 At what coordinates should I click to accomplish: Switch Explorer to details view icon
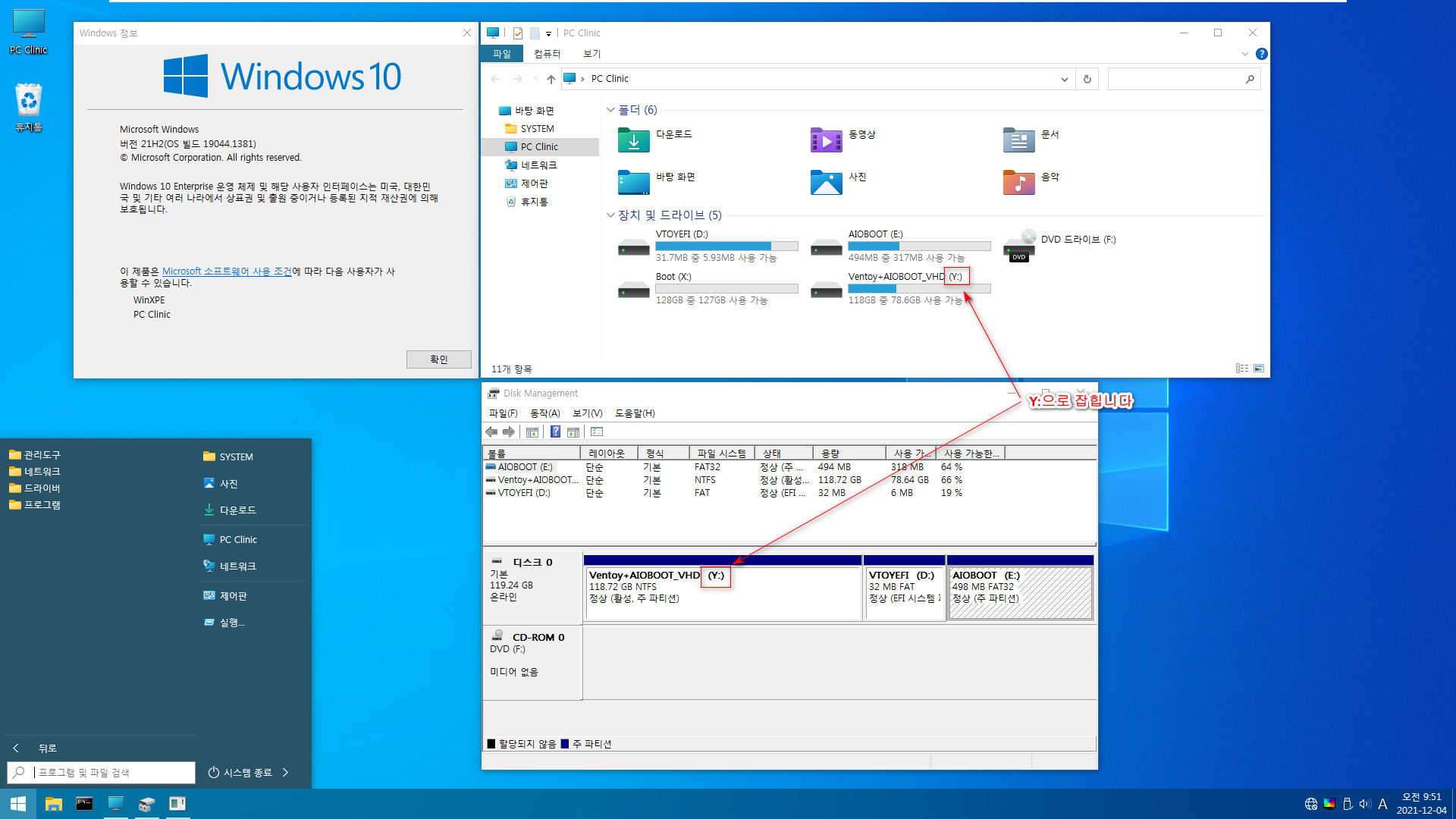click(1242, 369)
